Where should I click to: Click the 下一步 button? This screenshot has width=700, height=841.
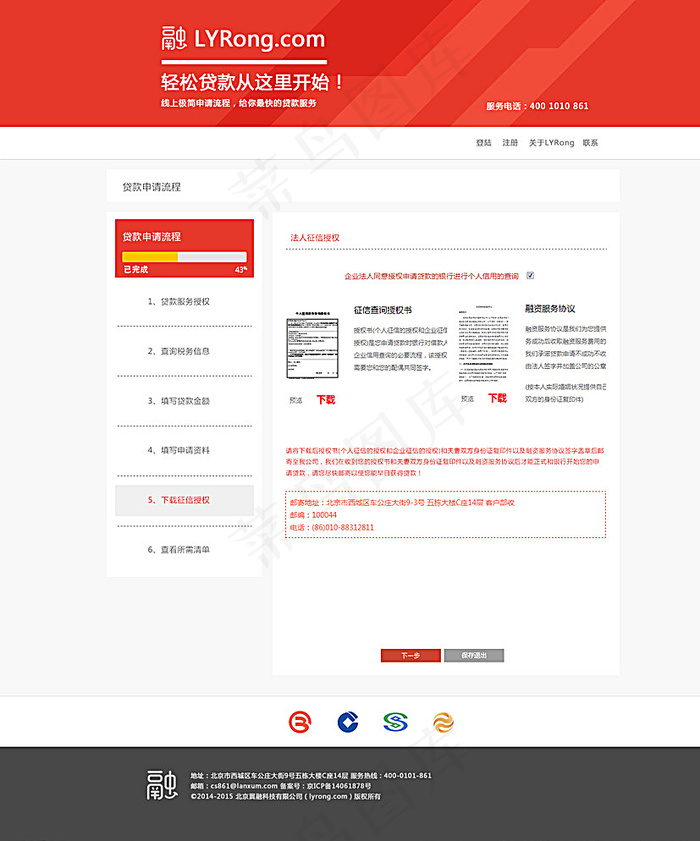click(x=410, y=655)
